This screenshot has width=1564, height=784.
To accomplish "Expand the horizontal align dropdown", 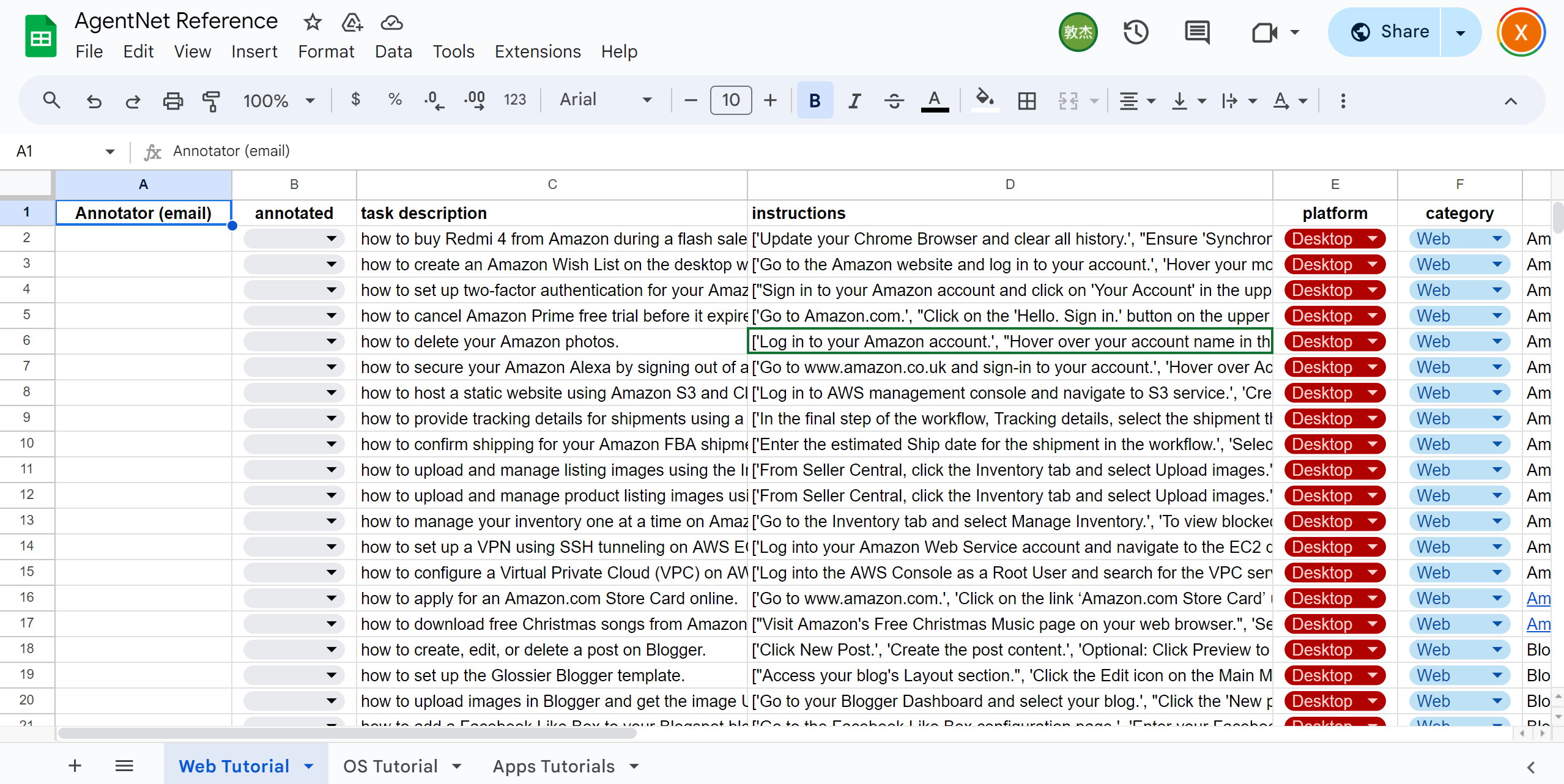I will [x=1151, y=101].
